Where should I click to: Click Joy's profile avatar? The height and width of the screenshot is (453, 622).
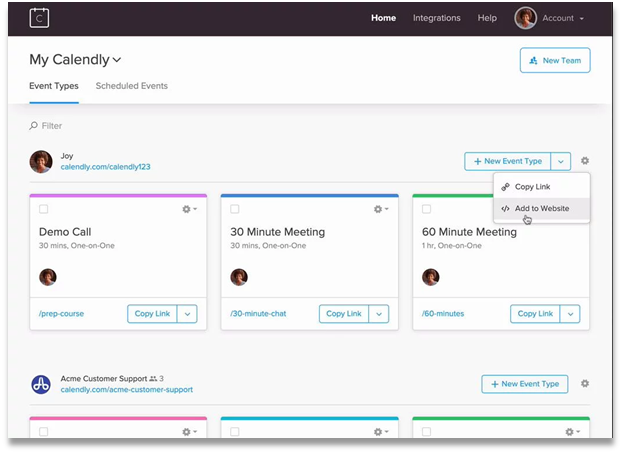[41, 161]
